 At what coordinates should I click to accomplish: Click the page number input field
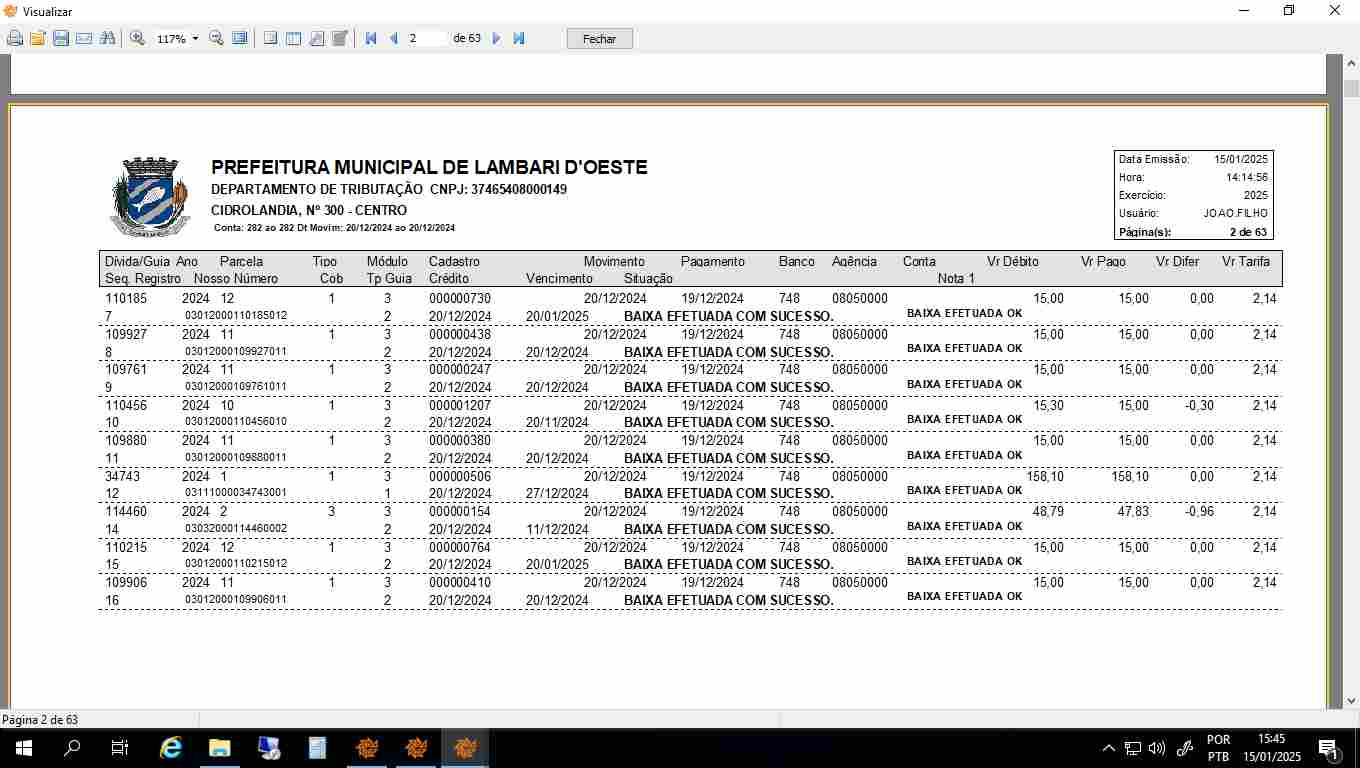pos(425,38)
